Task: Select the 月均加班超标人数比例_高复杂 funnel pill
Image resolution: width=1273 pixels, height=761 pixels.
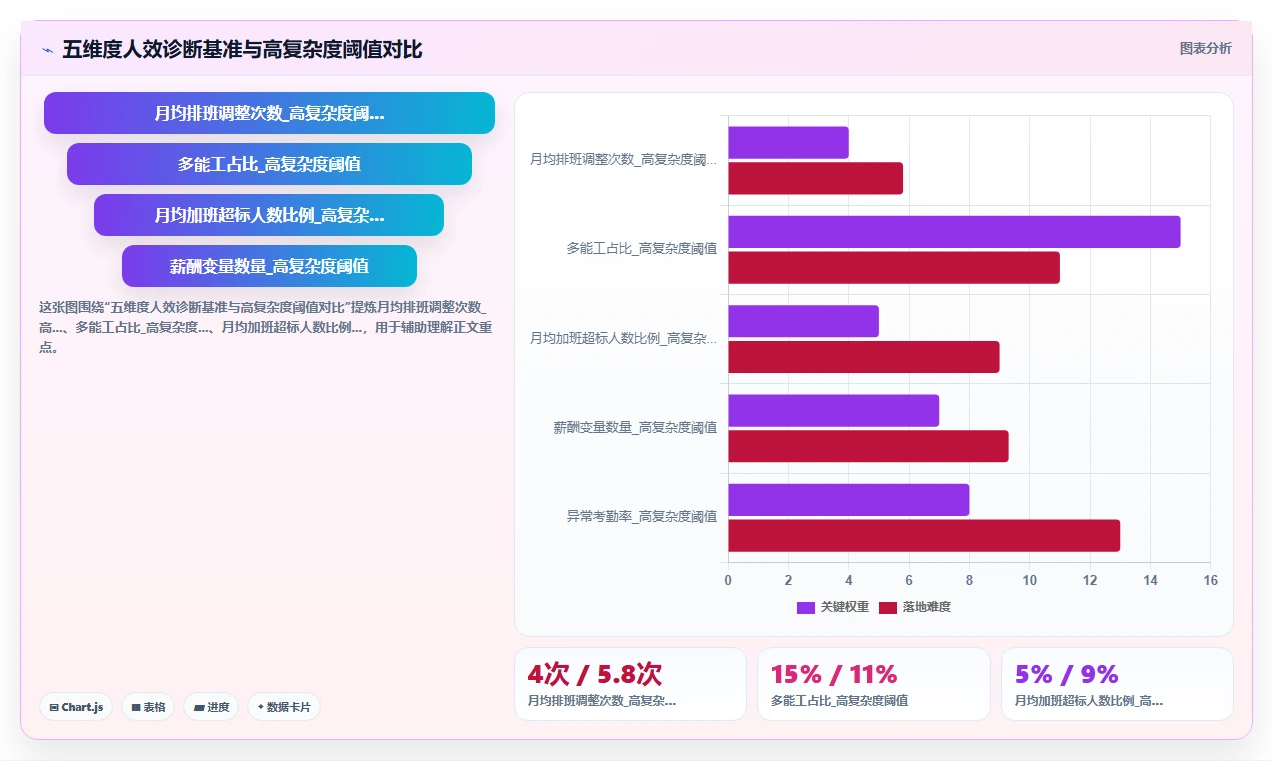Action: [269, 215]
